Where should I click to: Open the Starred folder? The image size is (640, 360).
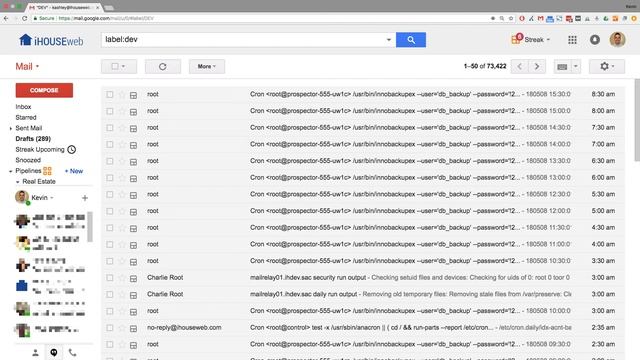coord(26,118)
